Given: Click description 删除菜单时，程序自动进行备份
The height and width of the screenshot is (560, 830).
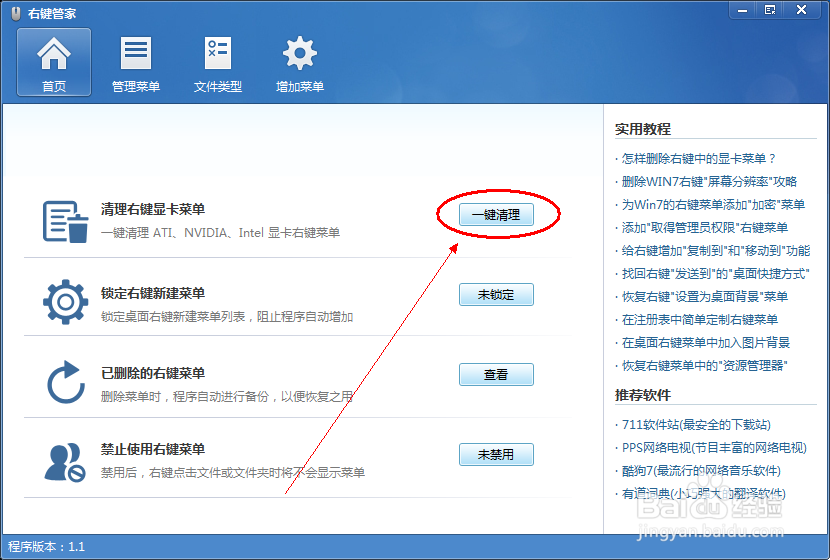Looking at the screenshot, I should point(185,396).
